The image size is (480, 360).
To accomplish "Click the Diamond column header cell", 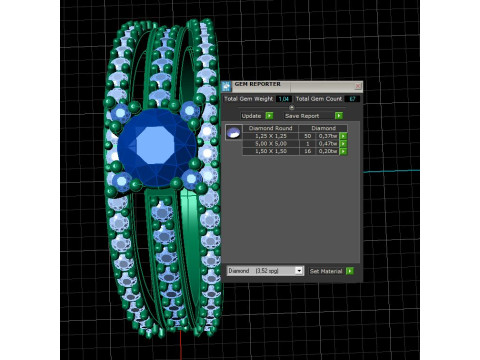I will [x=323, y=128].
